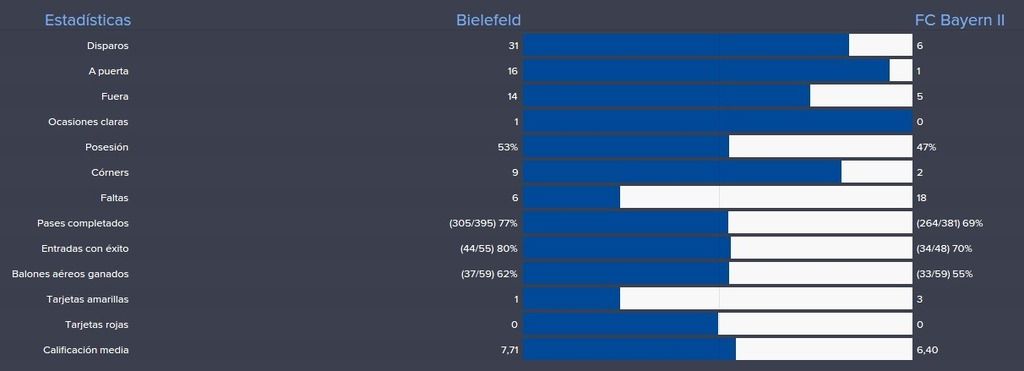Click the Faltas comparison bar

click(x=718, y=197)
